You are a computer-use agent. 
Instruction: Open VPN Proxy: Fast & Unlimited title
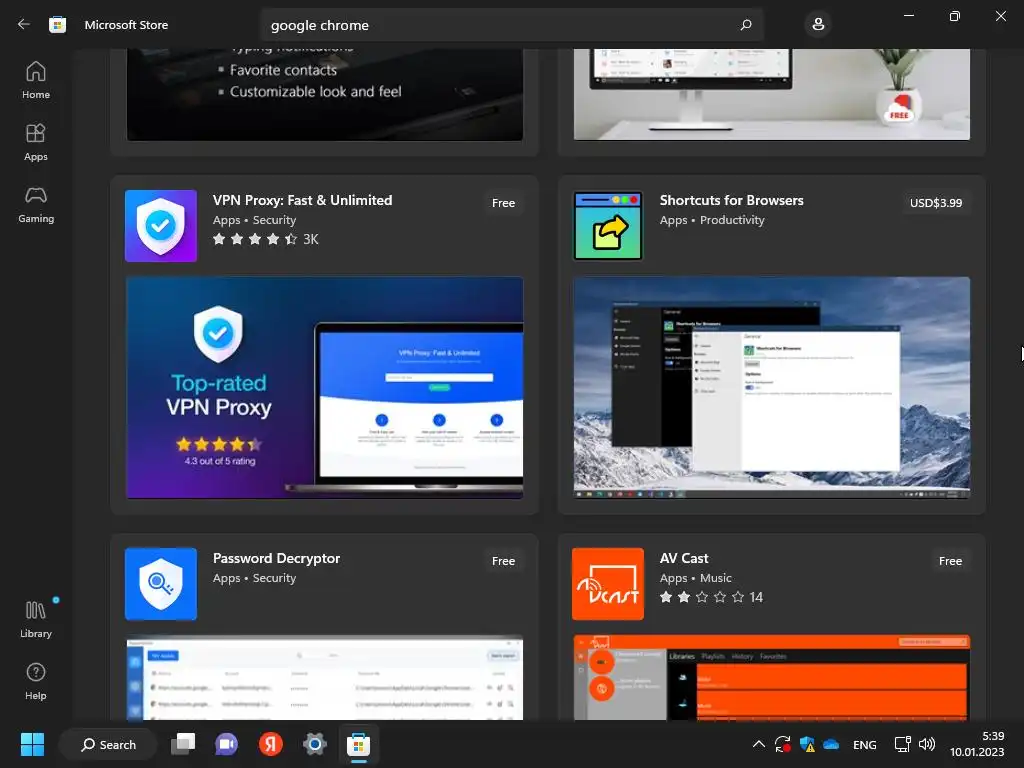pos(302,200)
